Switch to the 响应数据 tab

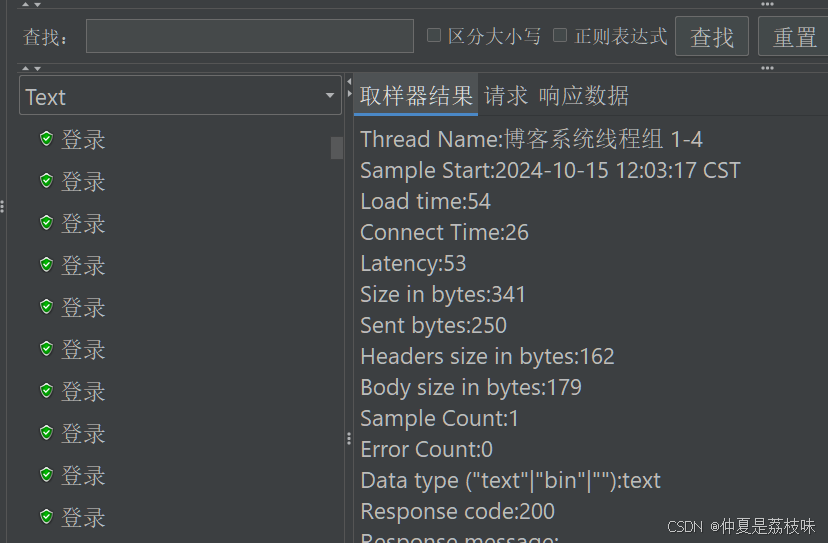click(584, 96)
